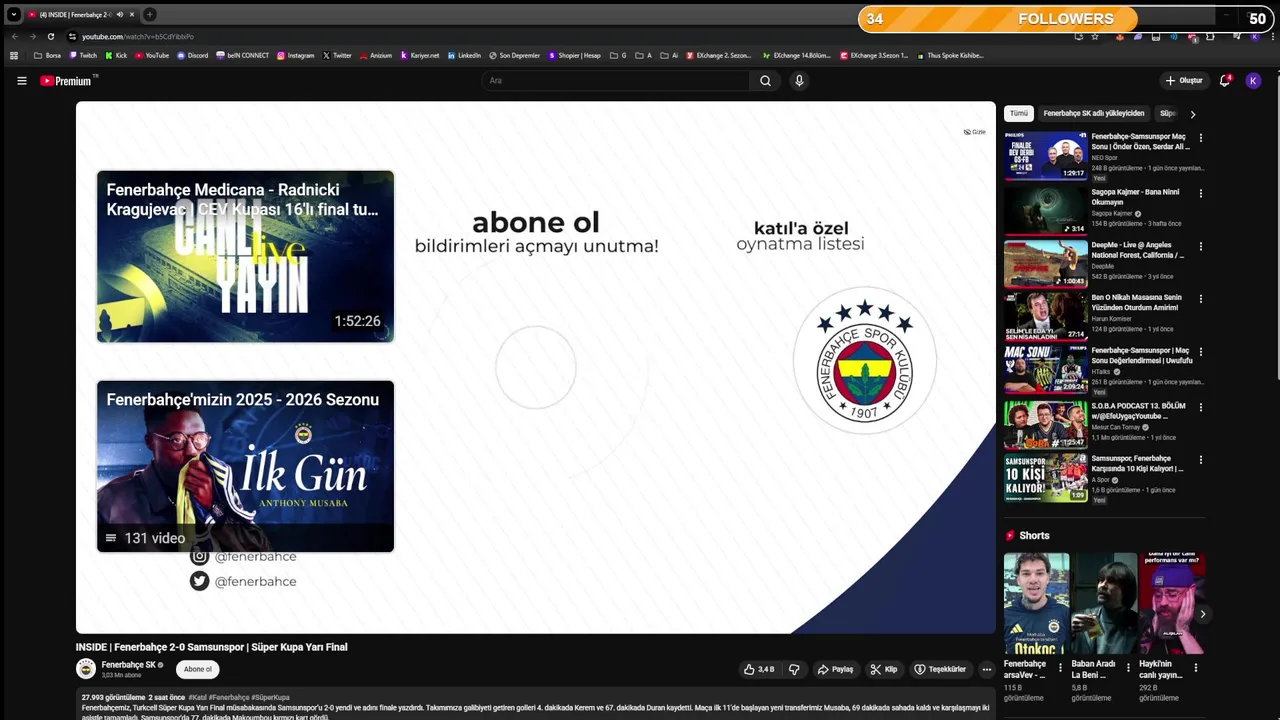Show next Shorts with the arrow
Viewport: 1280px width, 720px height.
coord(1203,614)
